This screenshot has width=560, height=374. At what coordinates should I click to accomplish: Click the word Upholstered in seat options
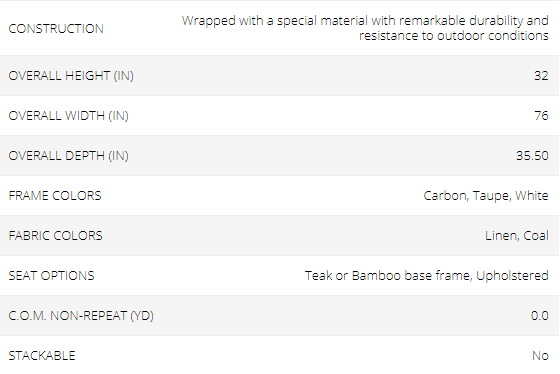click(x=512, y=276)
